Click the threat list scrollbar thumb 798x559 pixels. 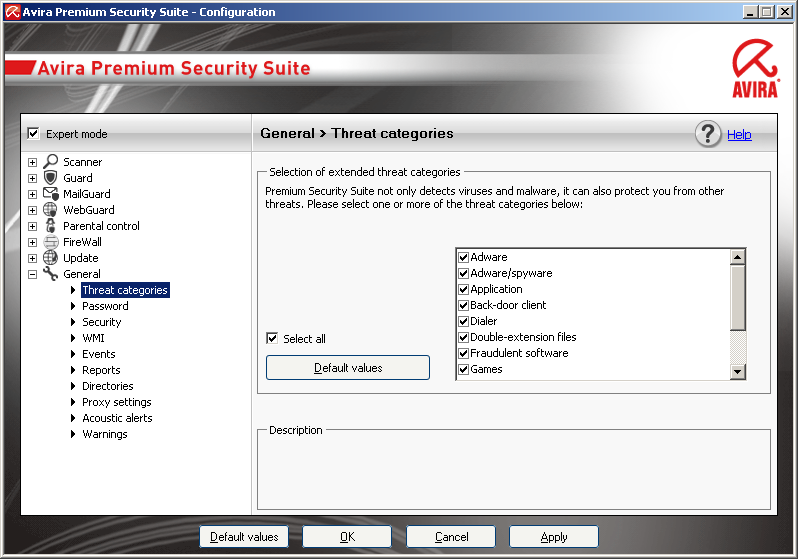pos(737,297)
